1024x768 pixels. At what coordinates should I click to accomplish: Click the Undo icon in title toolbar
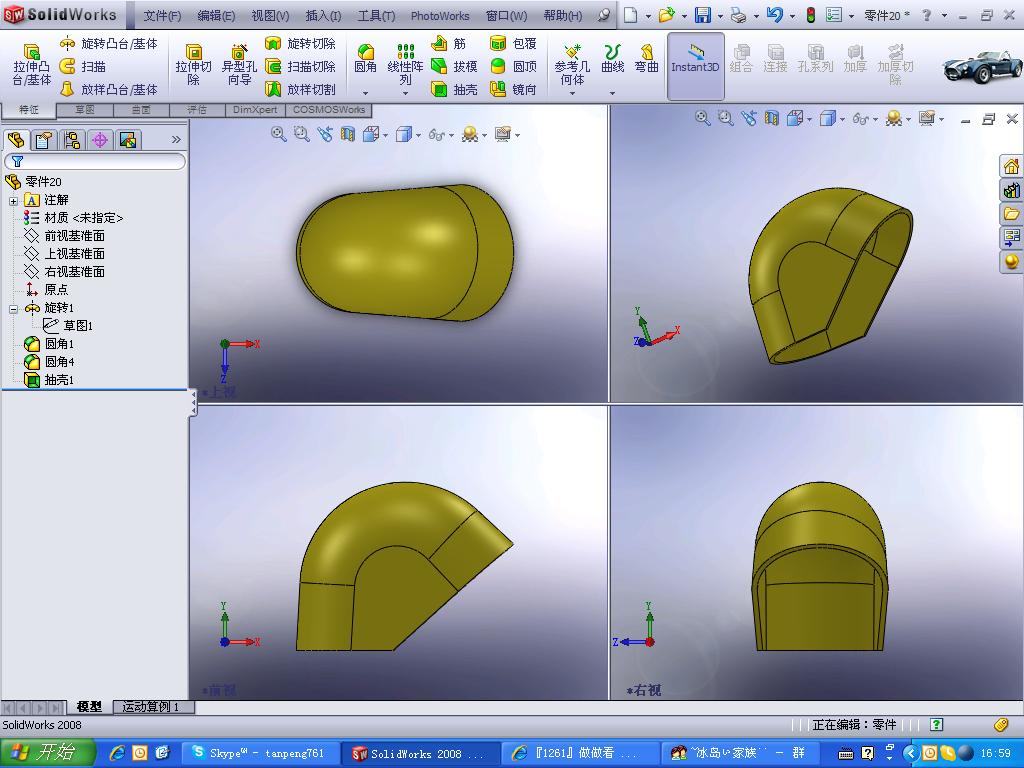(x=775, y=15)
